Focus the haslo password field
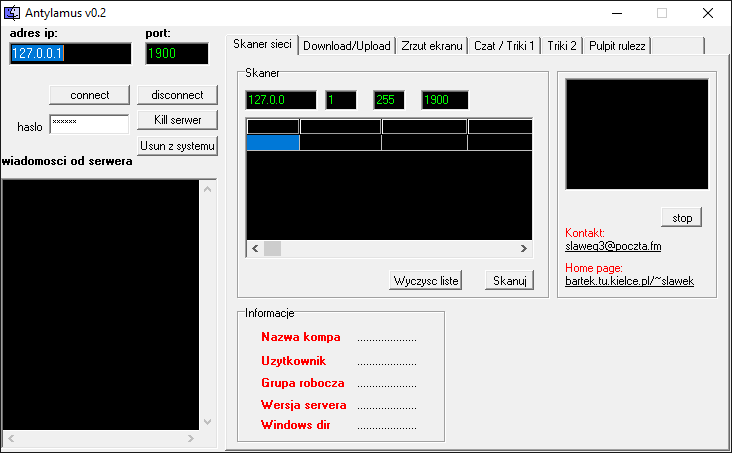732x453 pixels. pyautogui.click(x=88, y=124)
